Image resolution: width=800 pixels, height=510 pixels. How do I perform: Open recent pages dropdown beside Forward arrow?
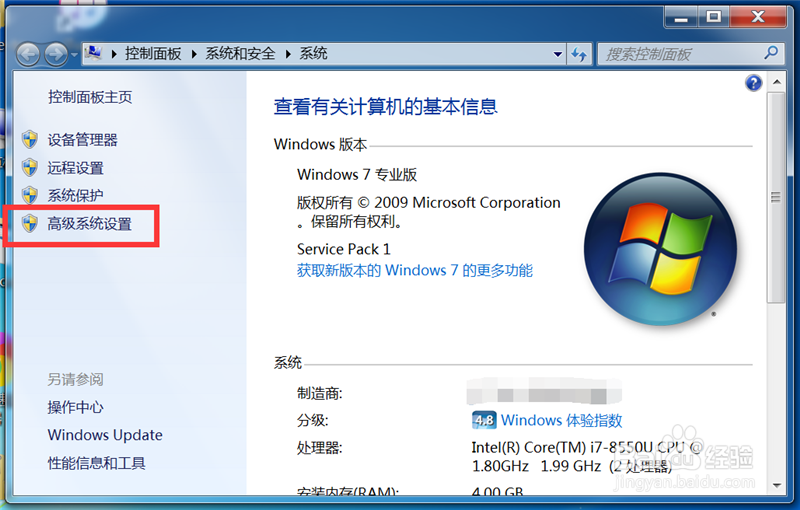74,54
